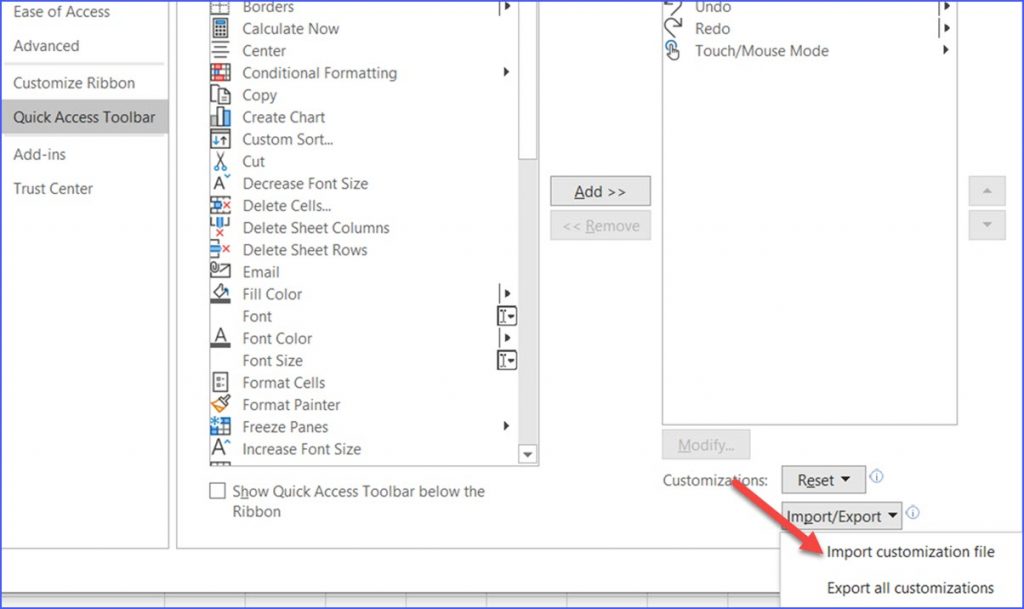Choose Export all customizations
The height and width of the screenshot is (609, 1024).
pos(910,588)
